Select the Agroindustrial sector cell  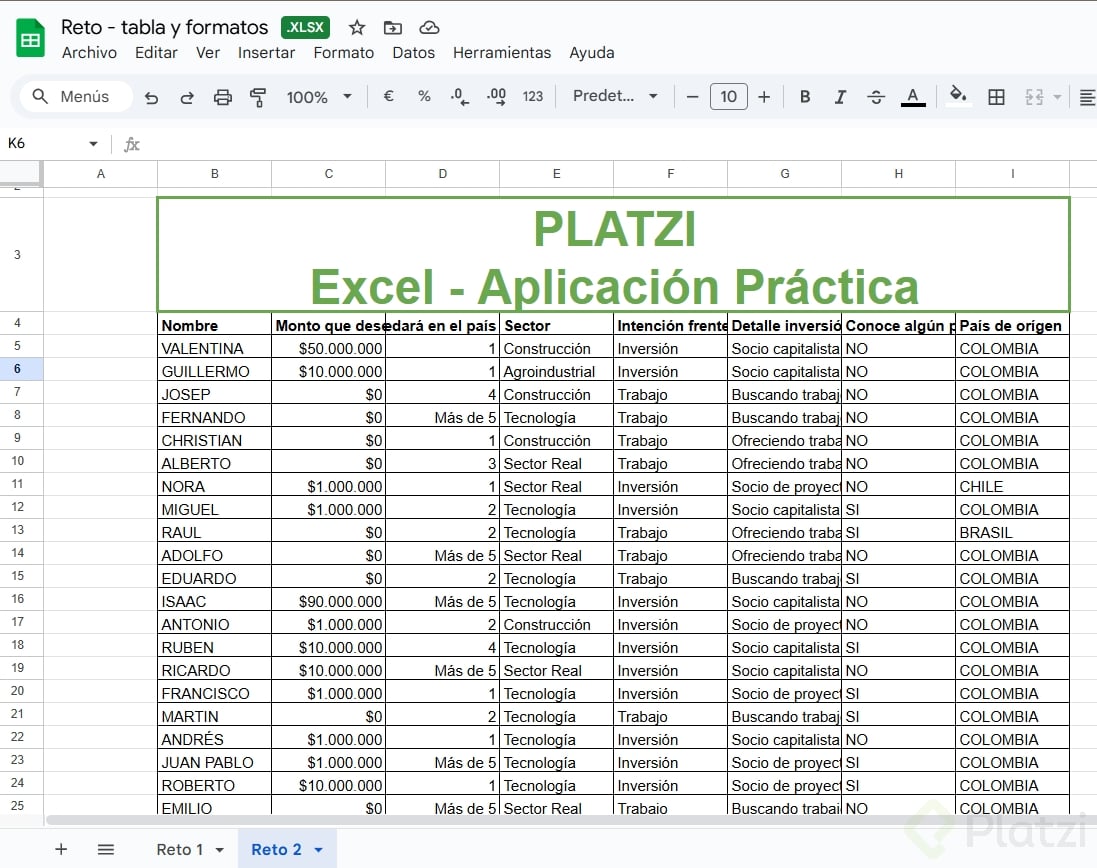pyautogui.click(x=556, y=371)
